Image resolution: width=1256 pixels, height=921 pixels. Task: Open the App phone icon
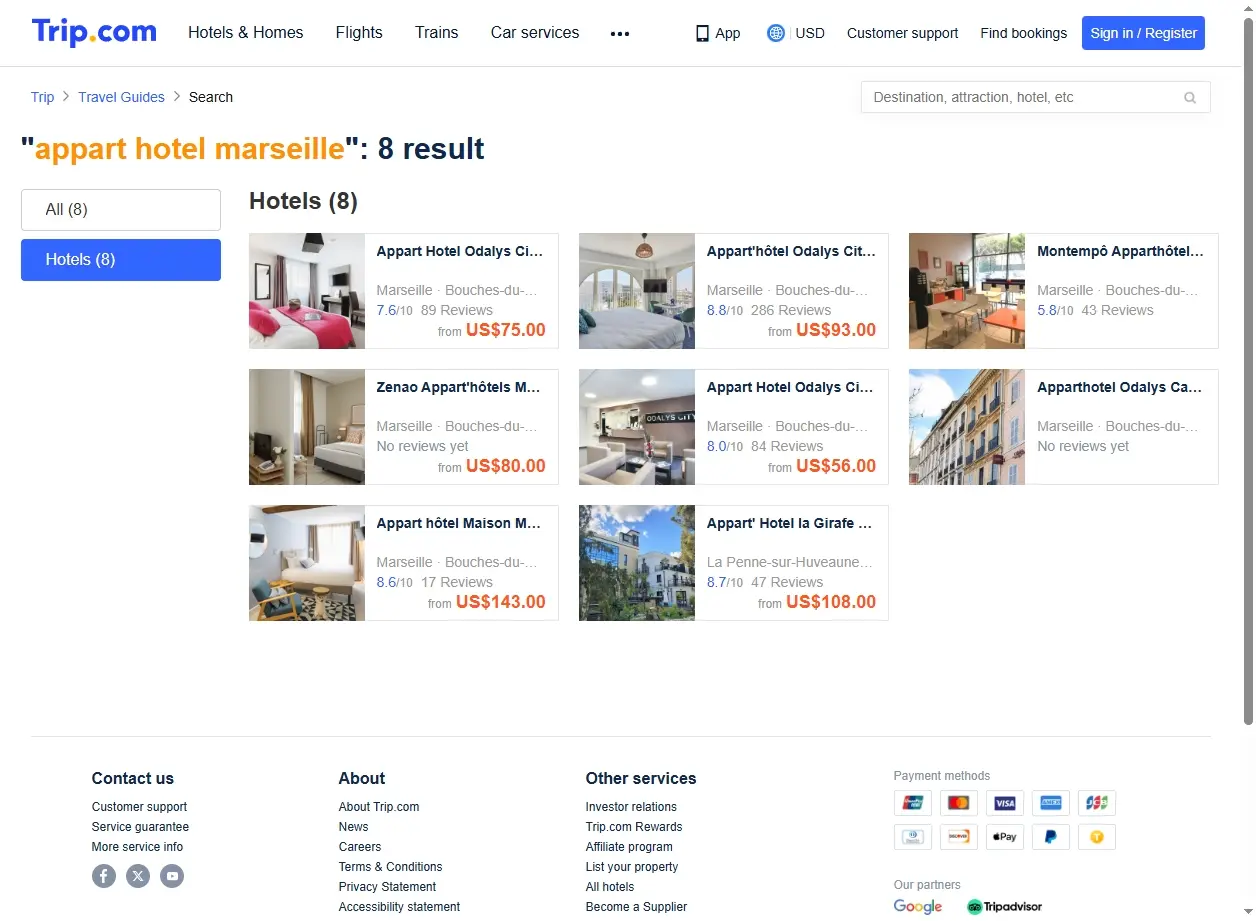(702, 33)
